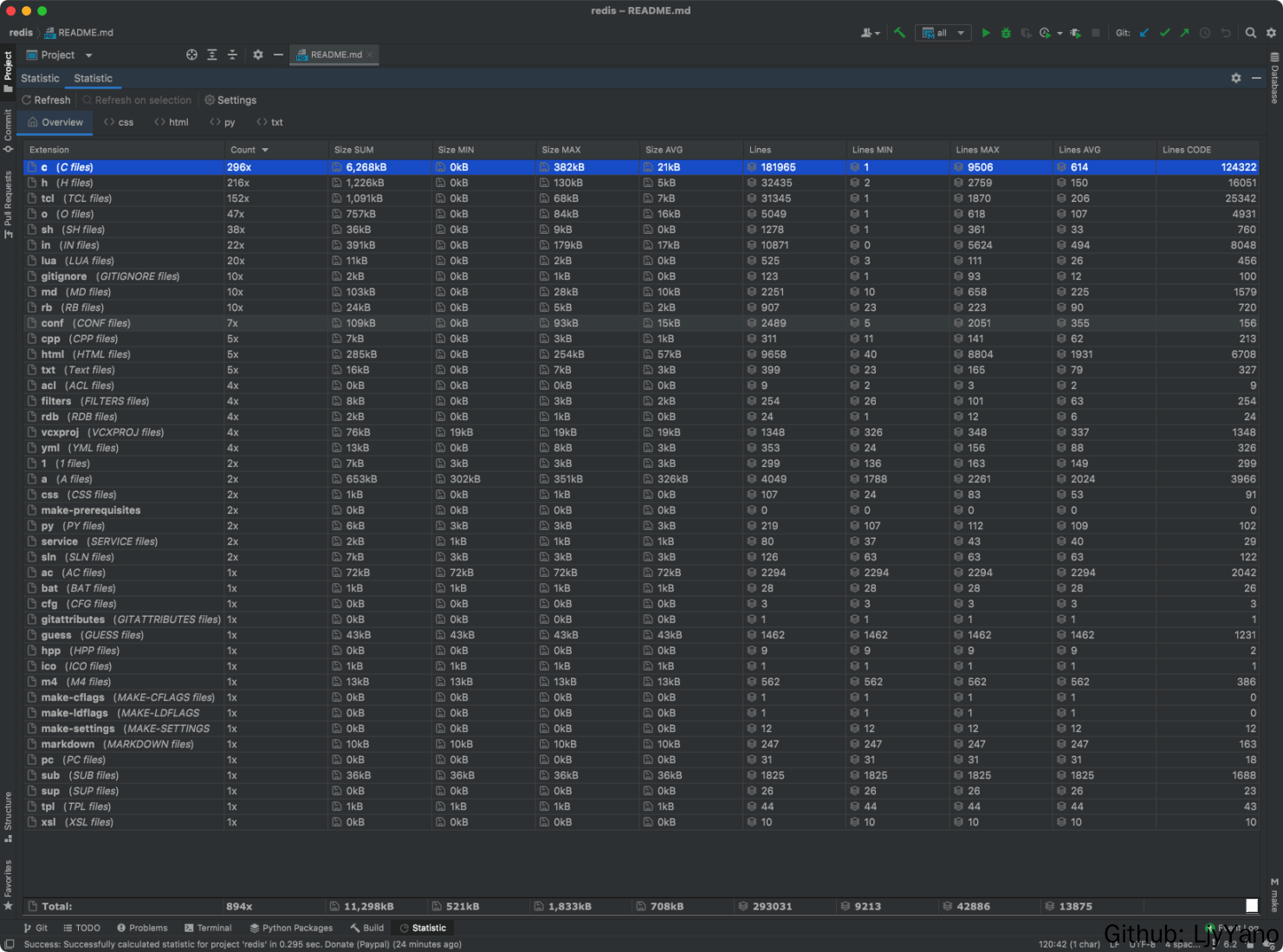
Task: Click 'Refresh on selection' button
Action: click(137, 100)
